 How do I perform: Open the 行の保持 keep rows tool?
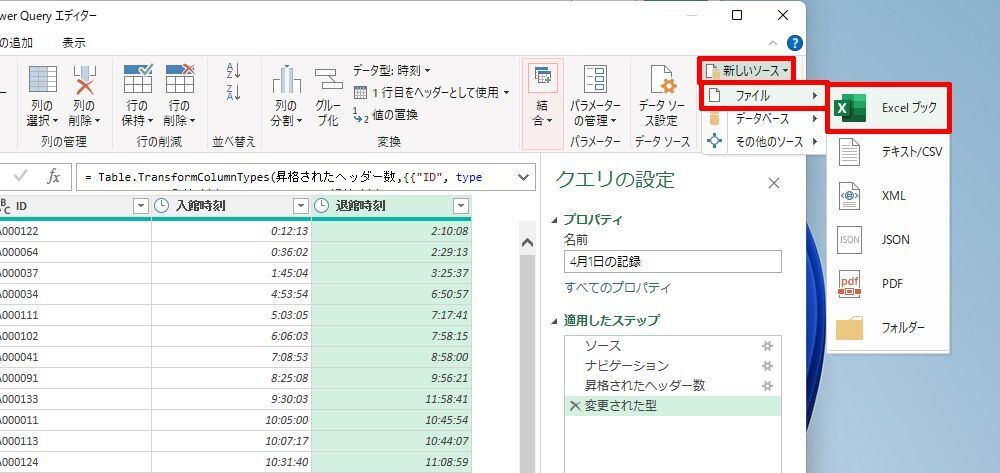tap(137, 94)
